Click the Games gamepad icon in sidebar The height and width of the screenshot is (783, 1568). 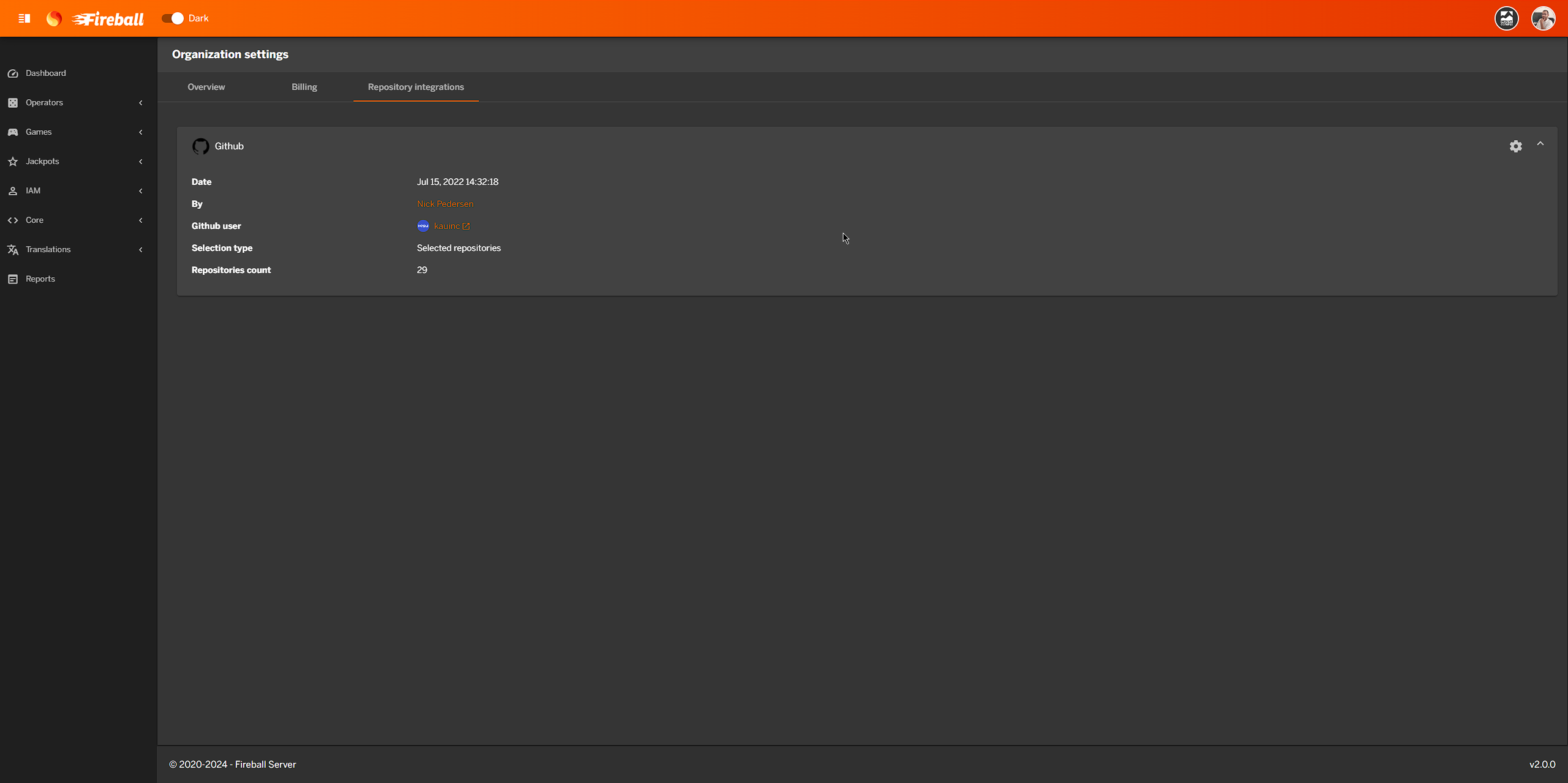pos(13,132)
